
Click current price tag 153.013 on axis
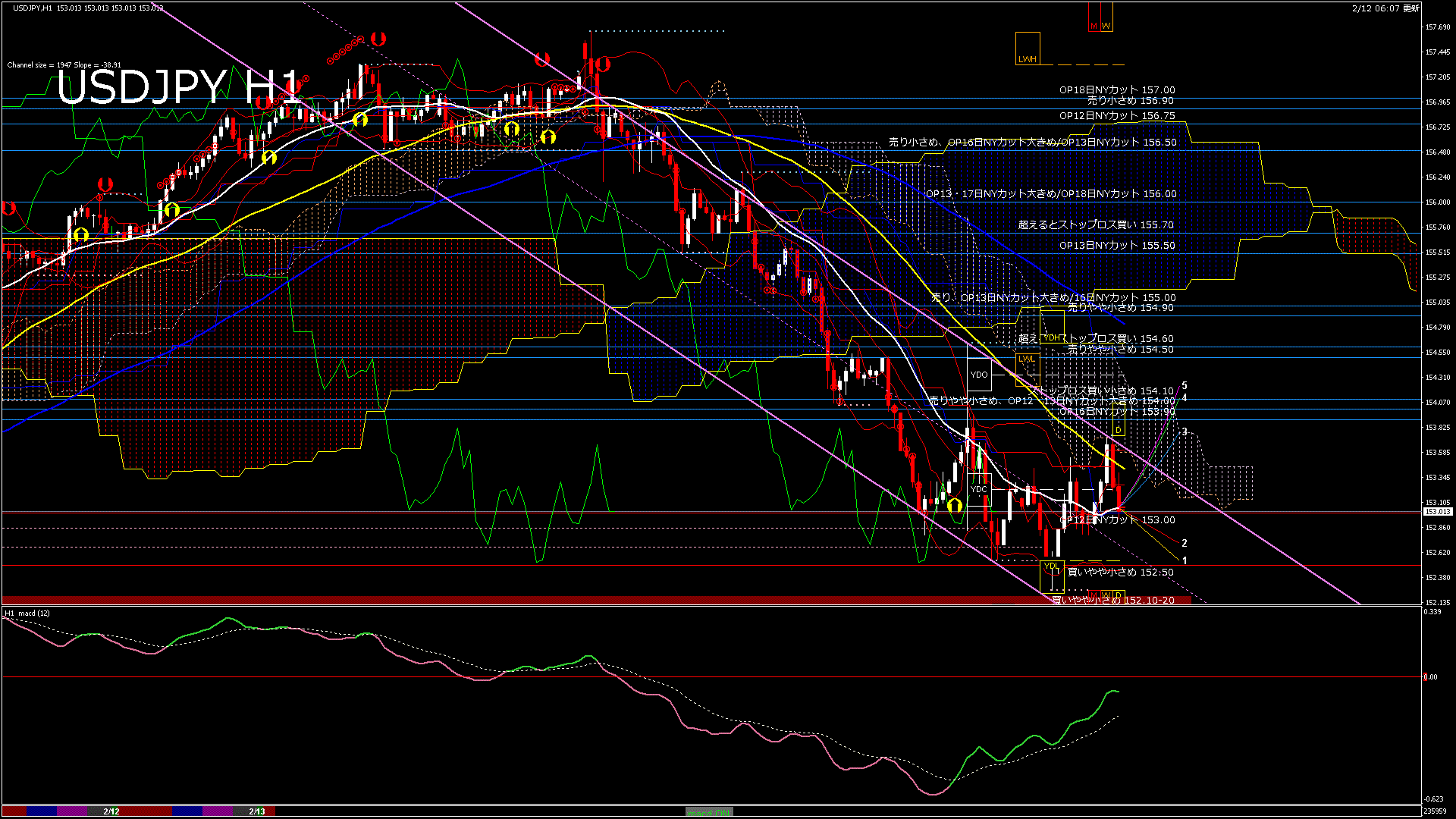coord(1436,512)
